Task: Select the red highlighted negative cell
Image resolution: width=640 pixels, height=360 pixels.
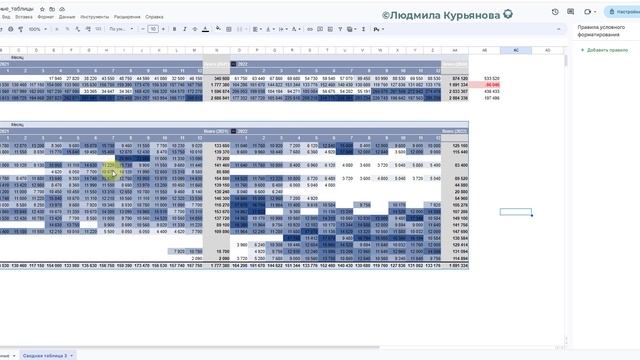Action: [484, 85]
